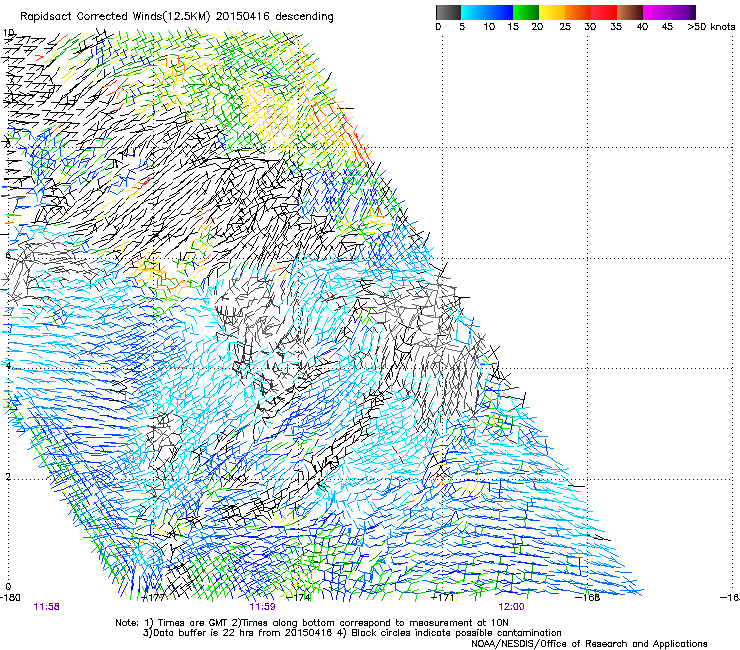The height and width of the screenshot is (650, 740).
Task: Click the 11:59 time label
Action: (x=262, y=607)
